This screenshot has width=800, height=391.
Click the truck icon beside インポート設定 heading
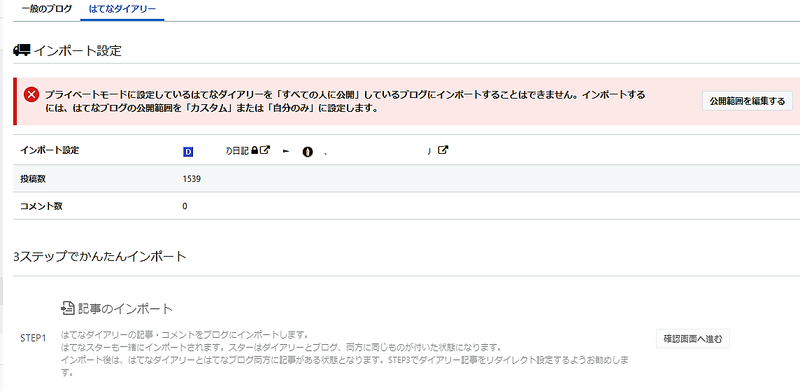21,50
